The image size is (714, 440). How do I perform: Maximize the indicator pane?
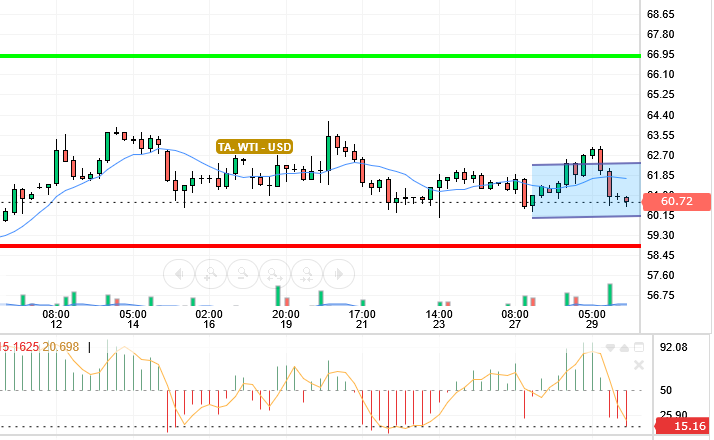(x=639, y=348)
